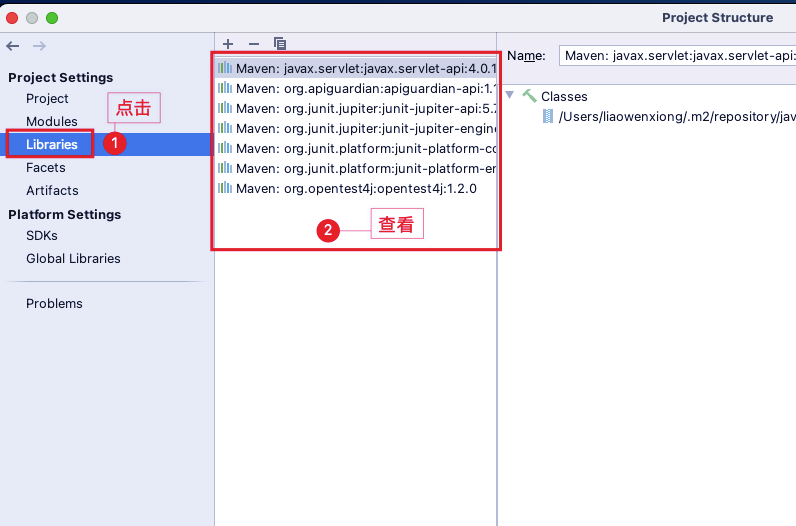The height and width of the screenshot is (526, 796).
Task: Select Maven junit-platform-engine library
Action: point(355,168)
